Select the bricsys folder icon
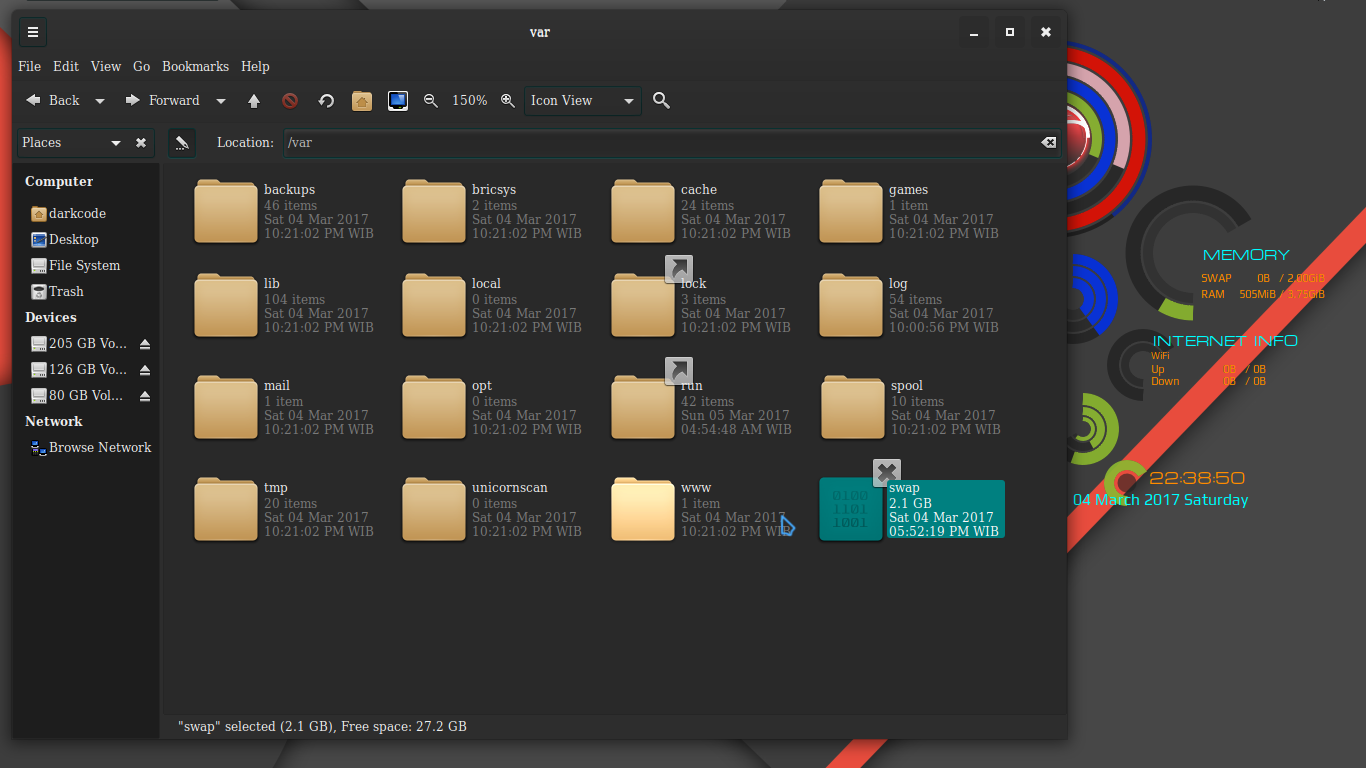1366x768 pixels. click(434, 211)
